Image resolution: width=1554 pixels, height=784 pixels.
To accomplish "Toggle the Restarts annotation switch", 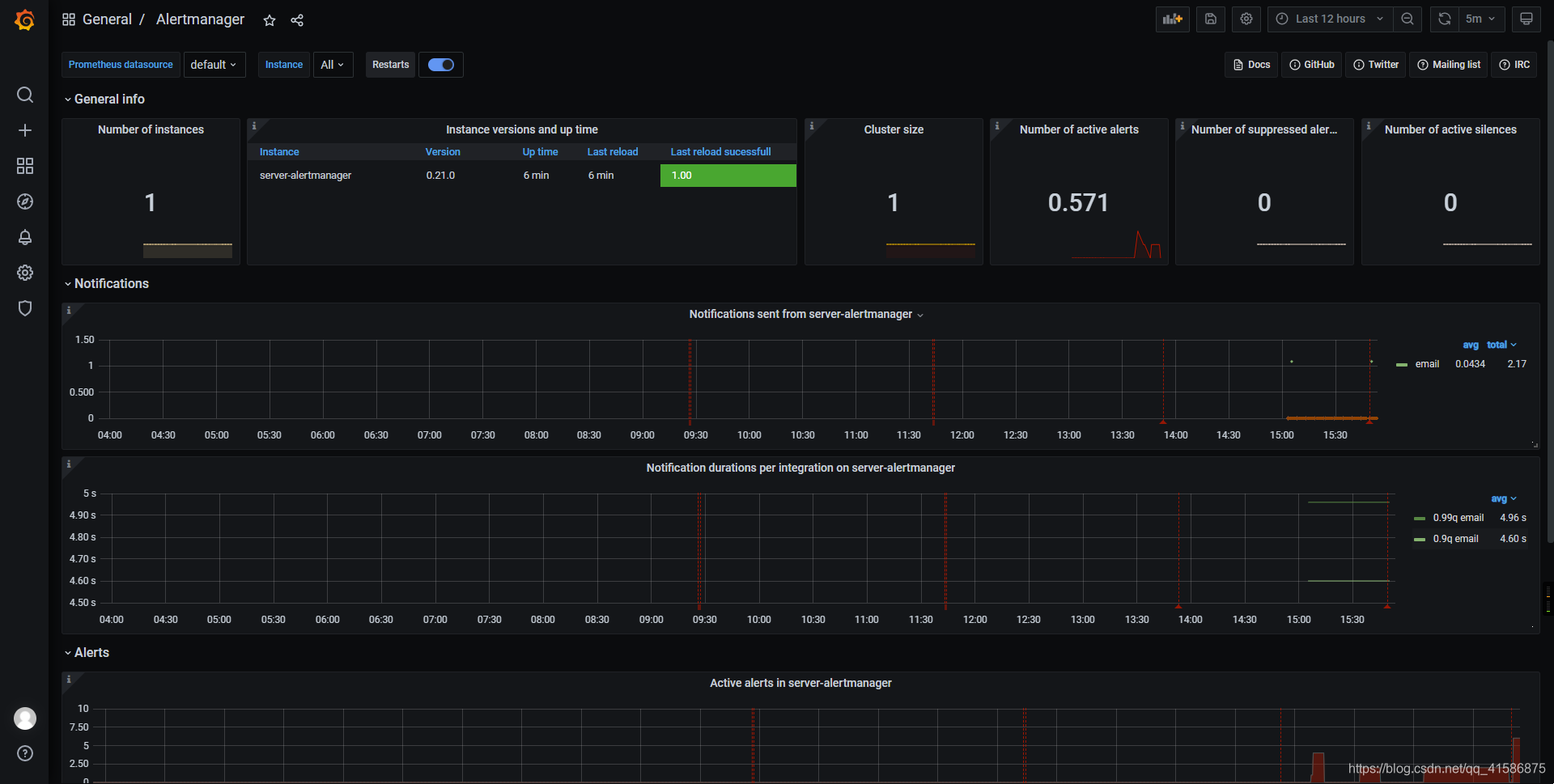I will [441, 65].
